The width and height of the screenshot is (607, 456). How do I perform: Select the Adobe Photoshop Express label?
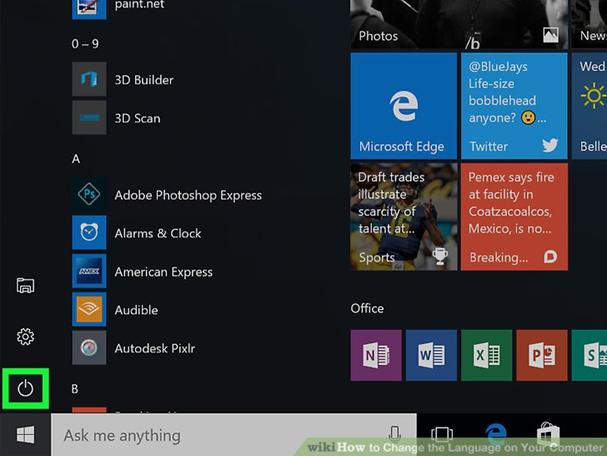point(188,195)
